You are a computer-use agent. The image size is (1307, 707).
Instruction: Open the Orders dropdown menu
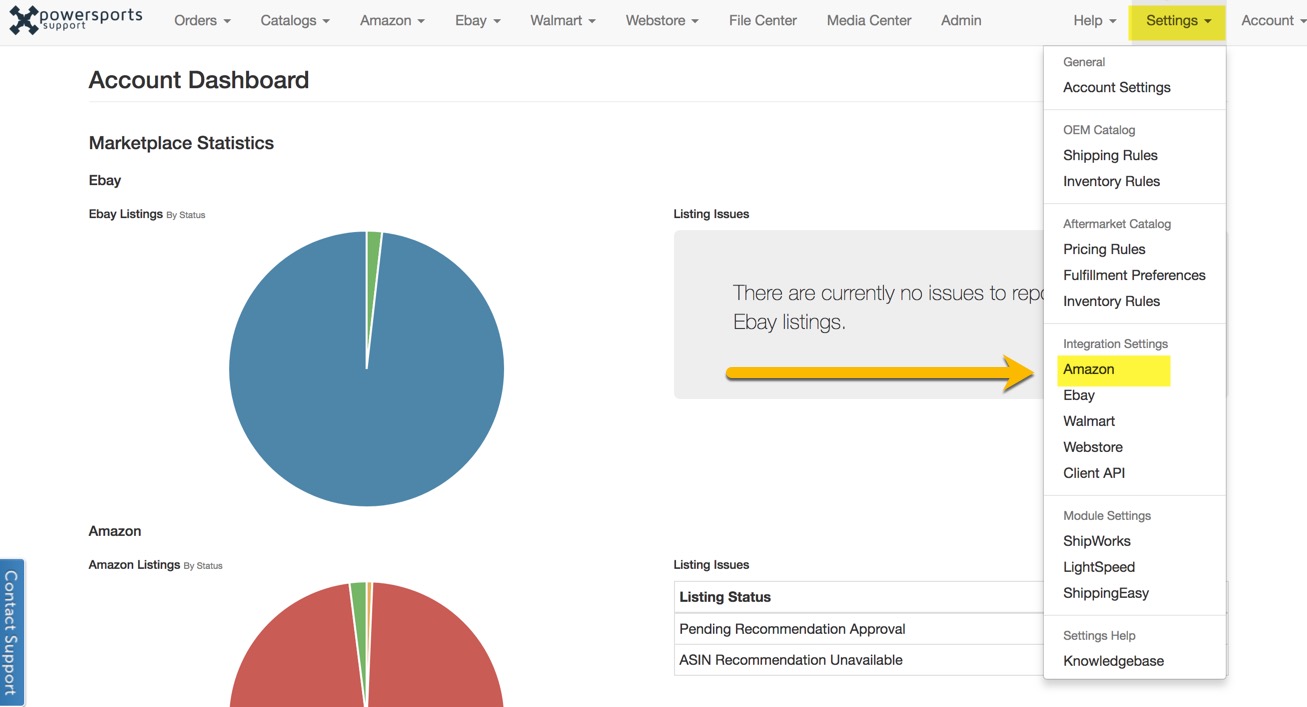pyautogui.click(x=202, y=20)
